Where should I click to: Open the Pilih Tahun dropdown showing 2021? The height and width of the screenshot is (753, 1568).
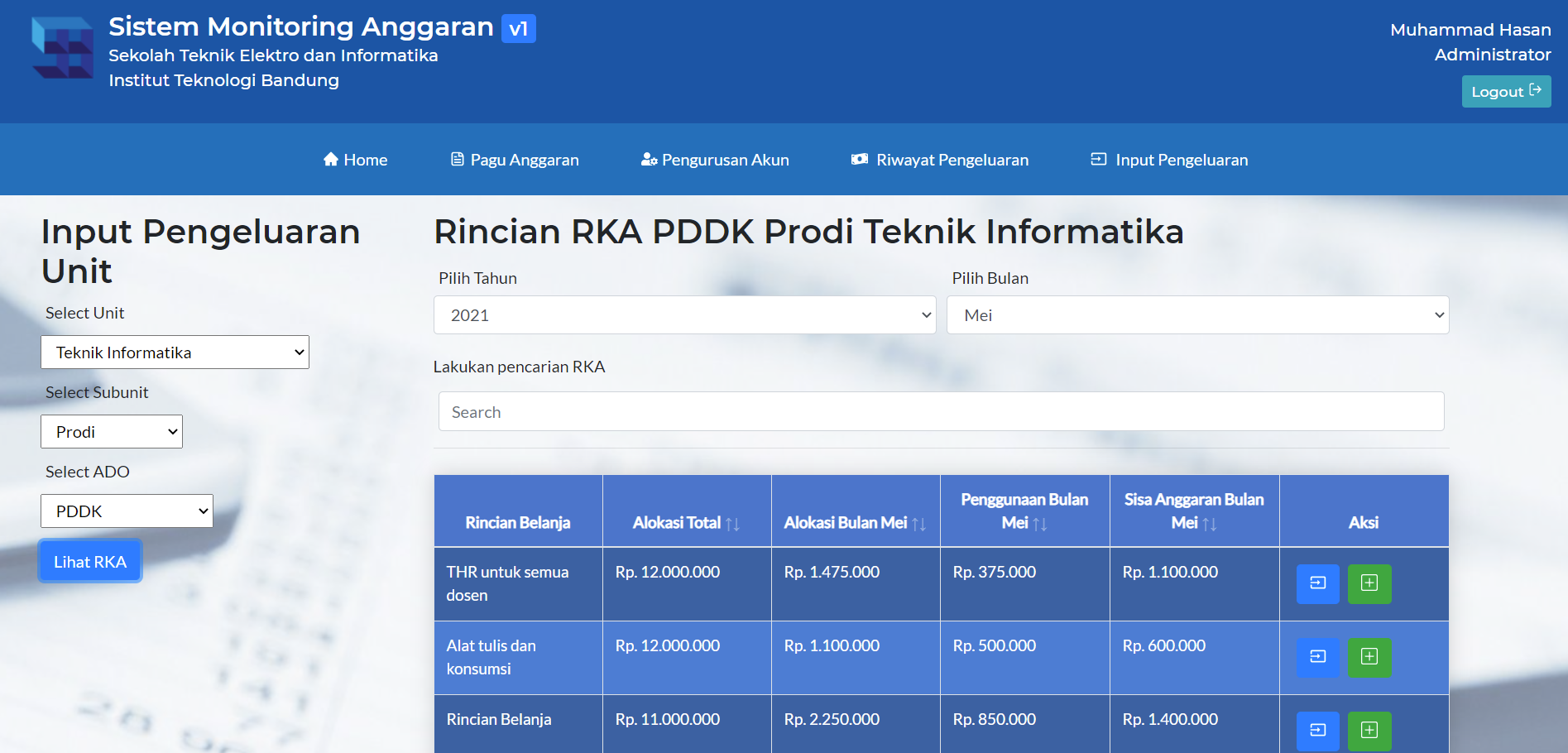click(684, 315)
